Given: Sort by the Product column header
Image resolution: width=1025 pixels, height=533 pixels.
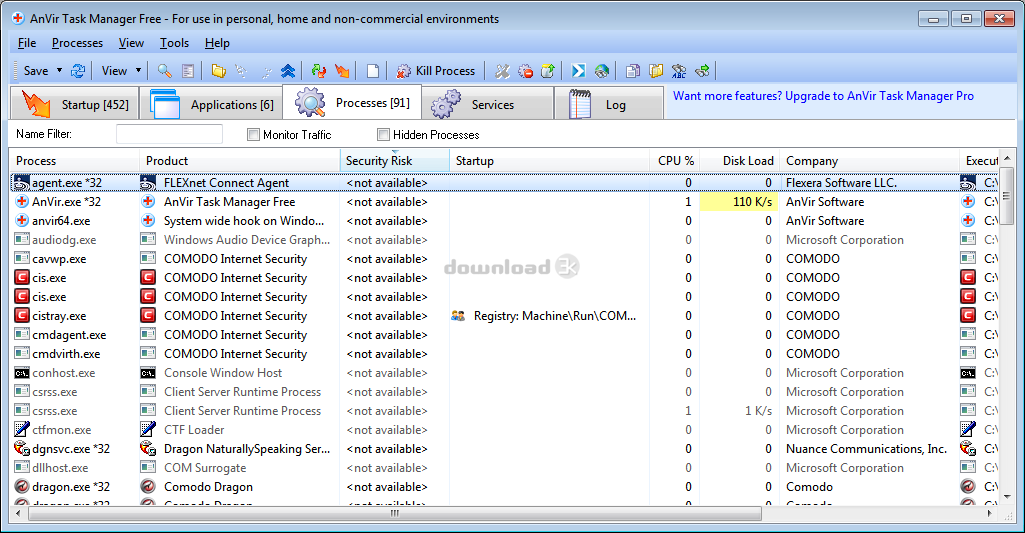Looking at the screenshot, I should pyautogui.click(x=239, y=161).
